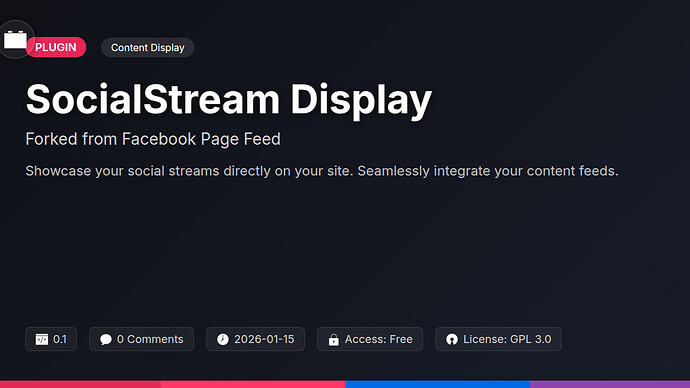Select the PLUGIN badge
This screenshot has width=690, height=388.
pos(56,47)
